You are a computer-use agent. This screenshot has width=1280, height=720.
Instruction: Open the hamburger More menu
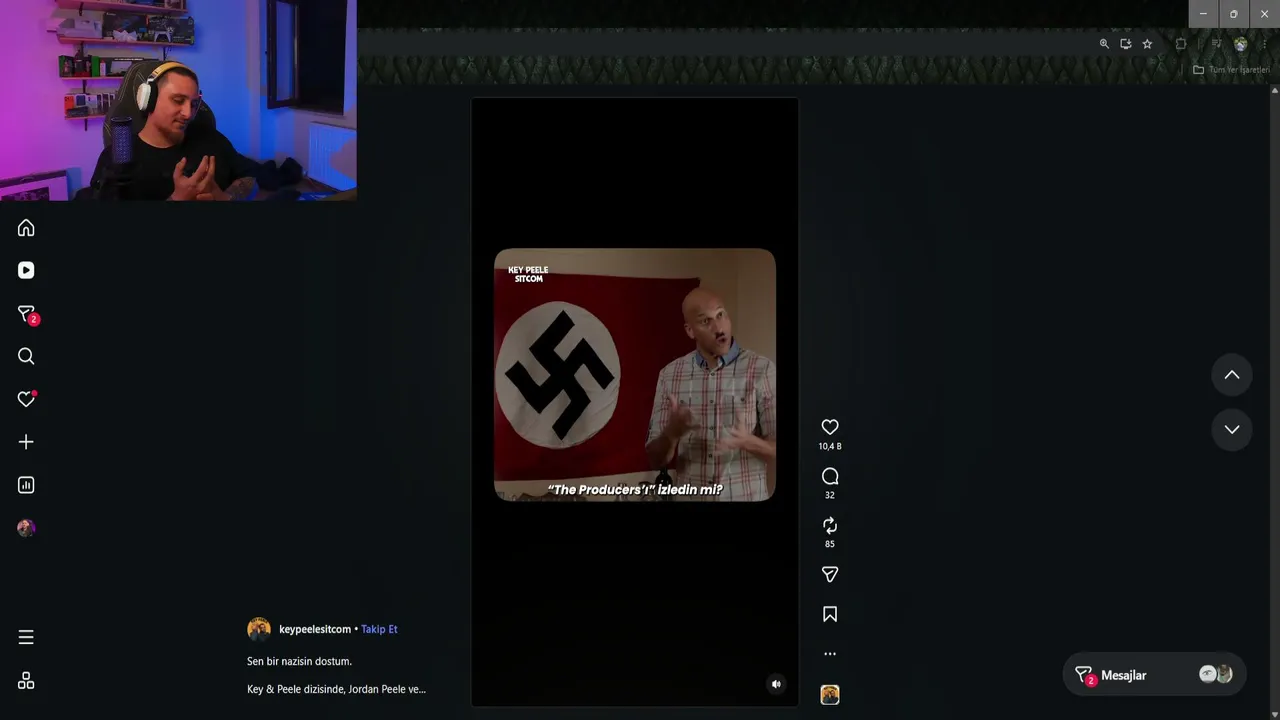tap(26, 637)
